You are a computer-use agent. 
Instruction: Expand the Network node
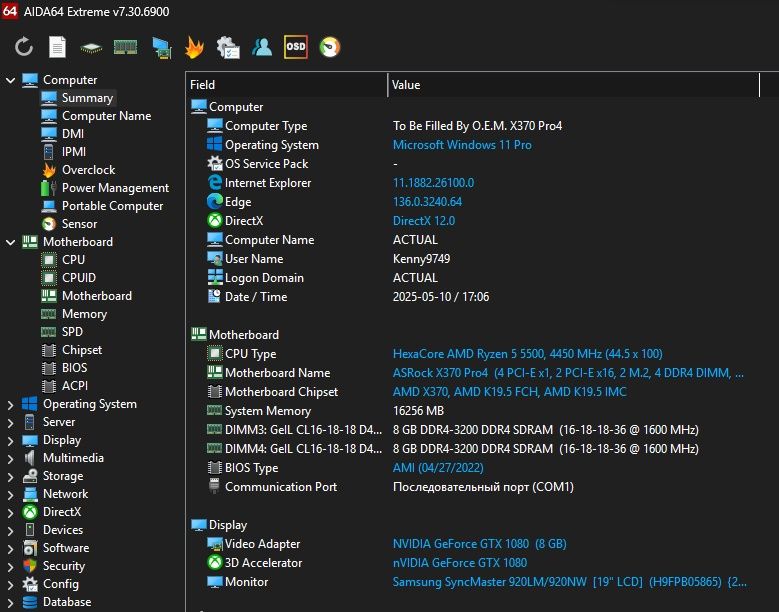(x=10, y=495)
